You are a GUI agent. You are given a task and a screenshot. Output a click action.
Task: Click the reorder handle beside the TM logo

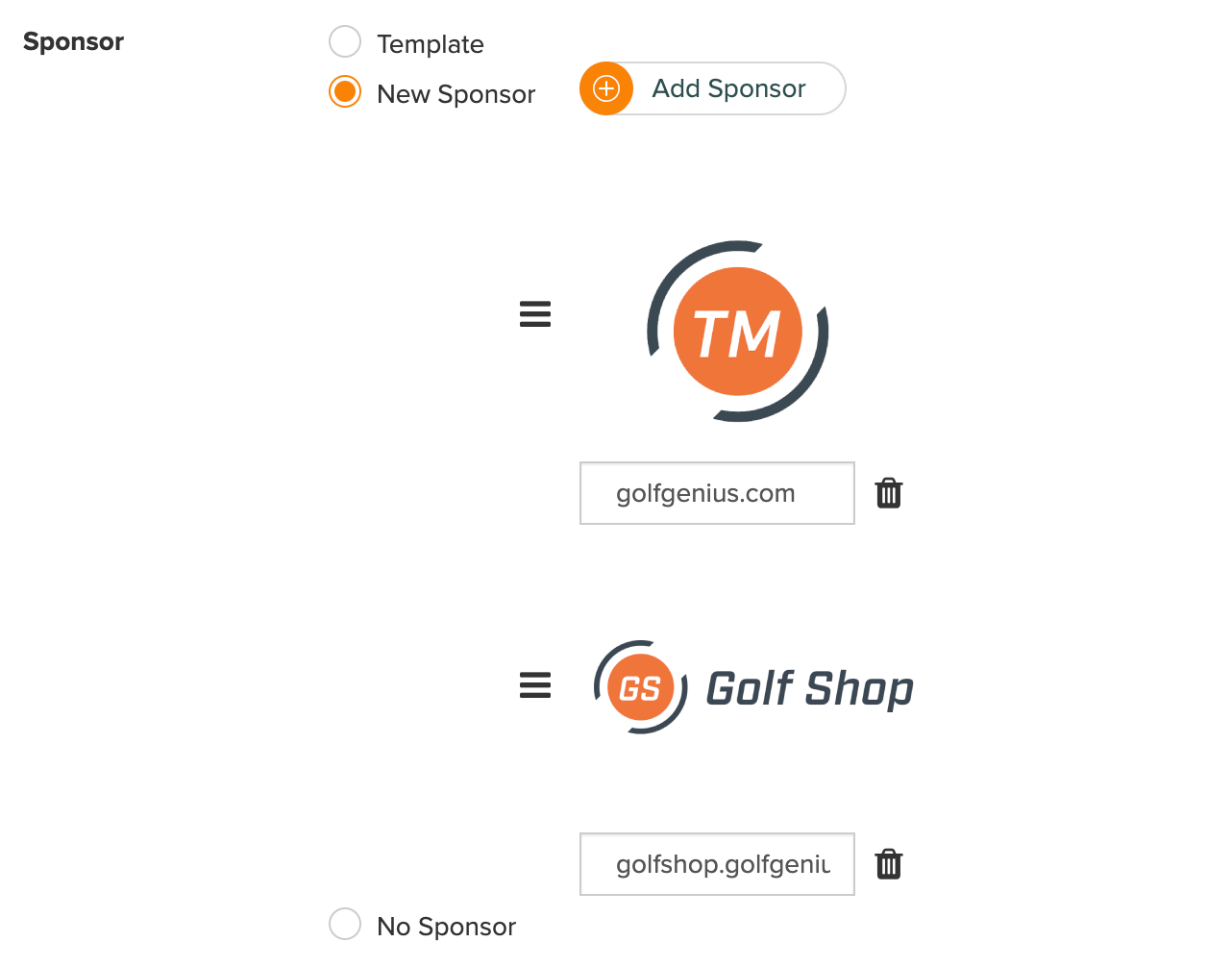click(535, 314)
